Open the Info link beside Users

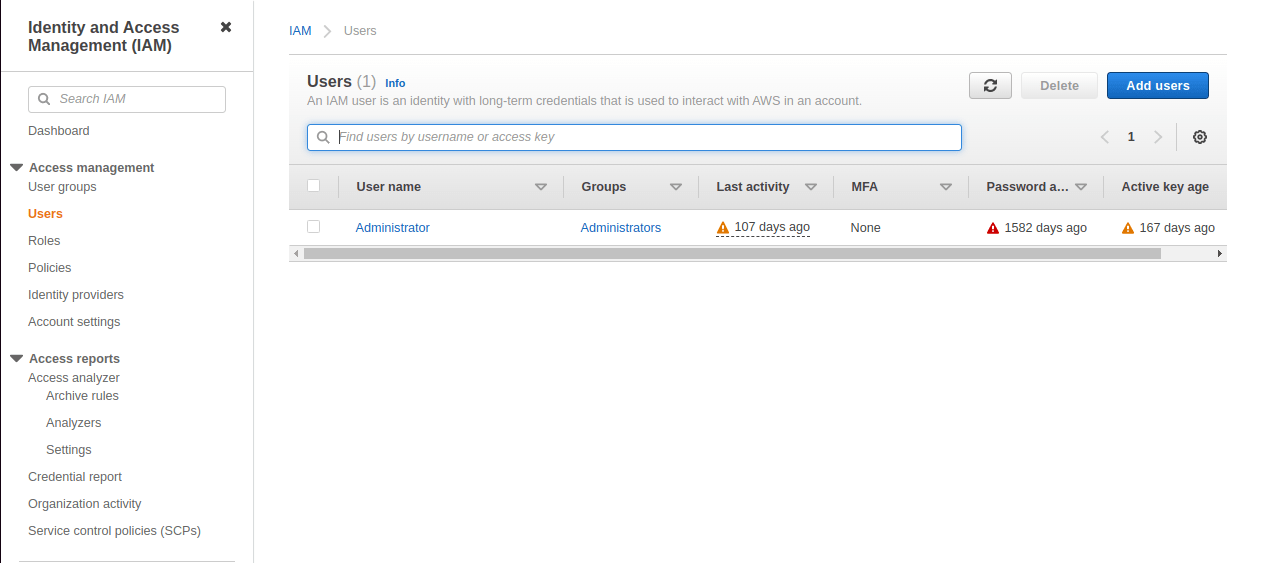click(x=395, y=83)
